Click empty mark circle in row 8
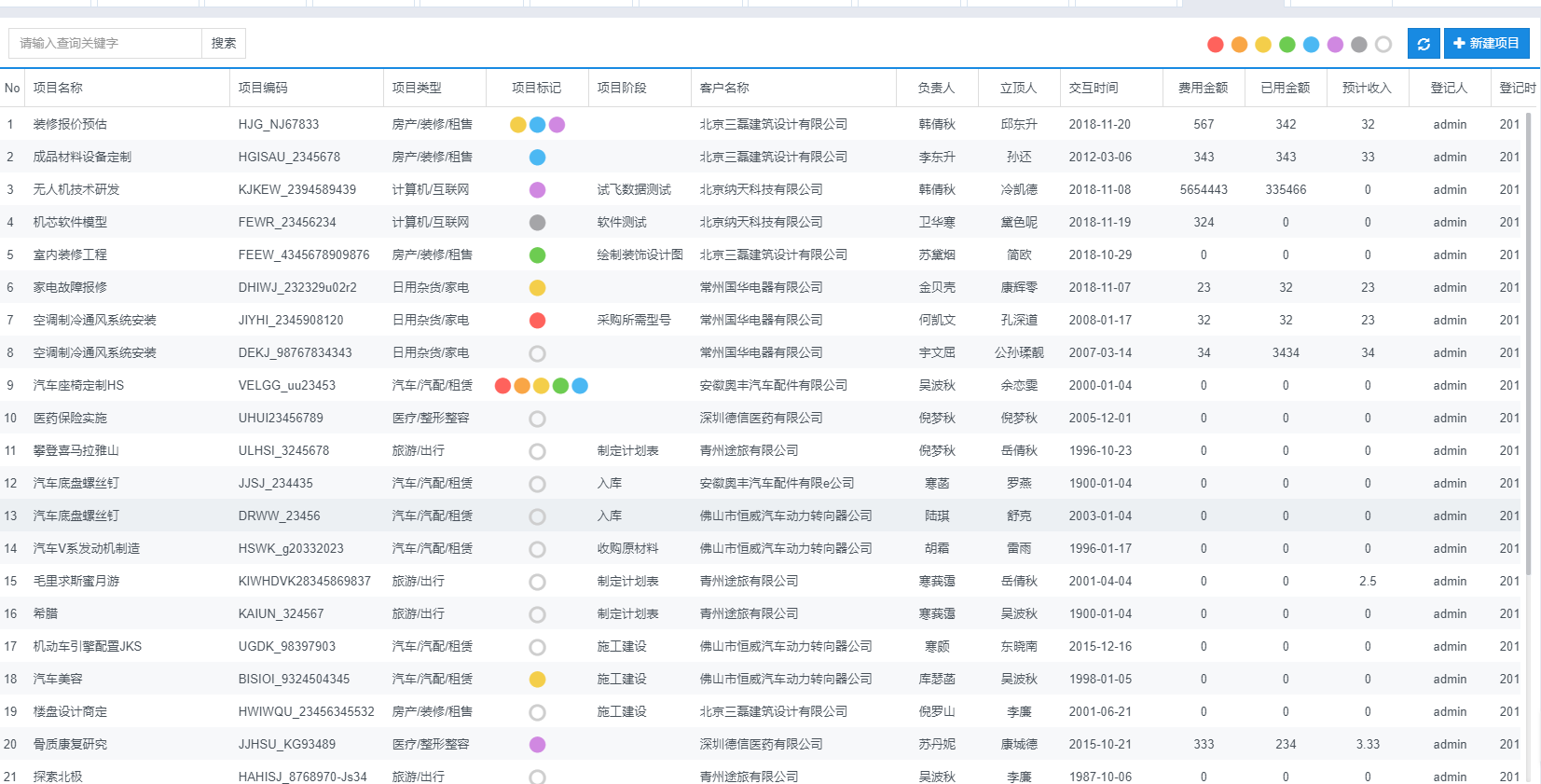This screenshot has width=1541, height=784. (537, 353)
